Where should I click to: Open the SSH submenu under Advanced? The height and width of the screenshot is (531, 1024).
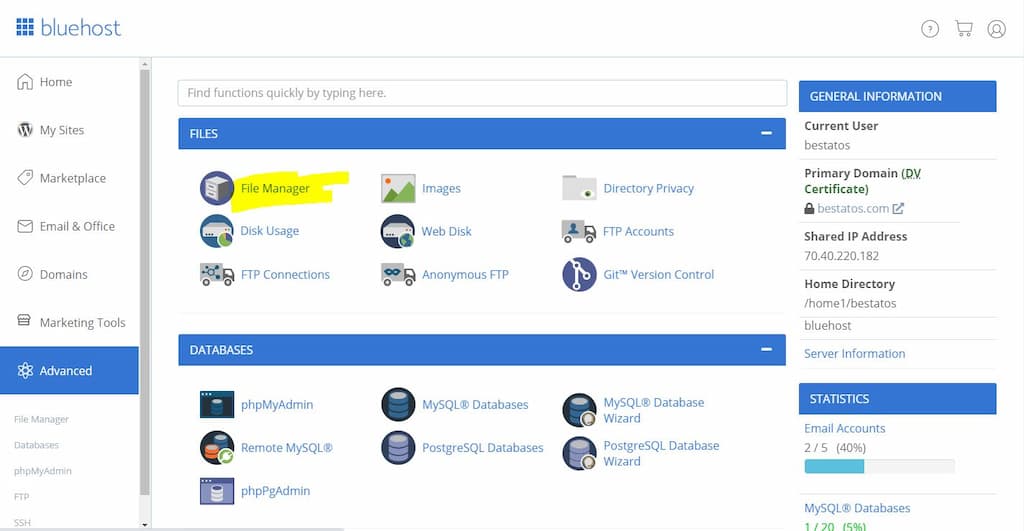[x=22, y=523]
